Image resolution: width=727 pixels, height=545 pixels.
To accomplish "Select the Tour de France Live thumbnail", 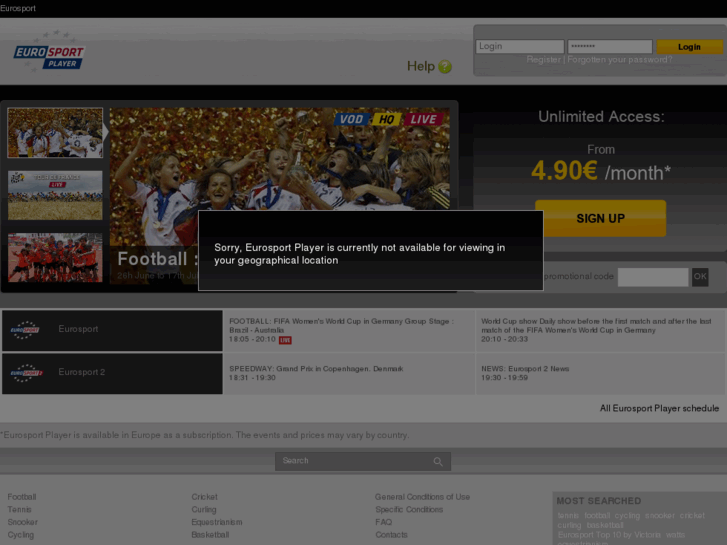I will [55, 195].
